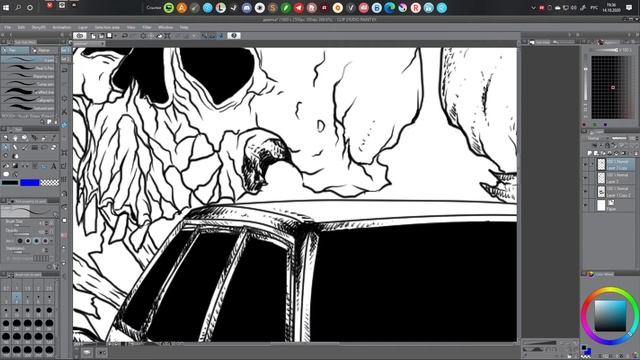Select the Eyedropper tool in tool palette
This screenshot has width=640, height=360.
coord(54,138)
